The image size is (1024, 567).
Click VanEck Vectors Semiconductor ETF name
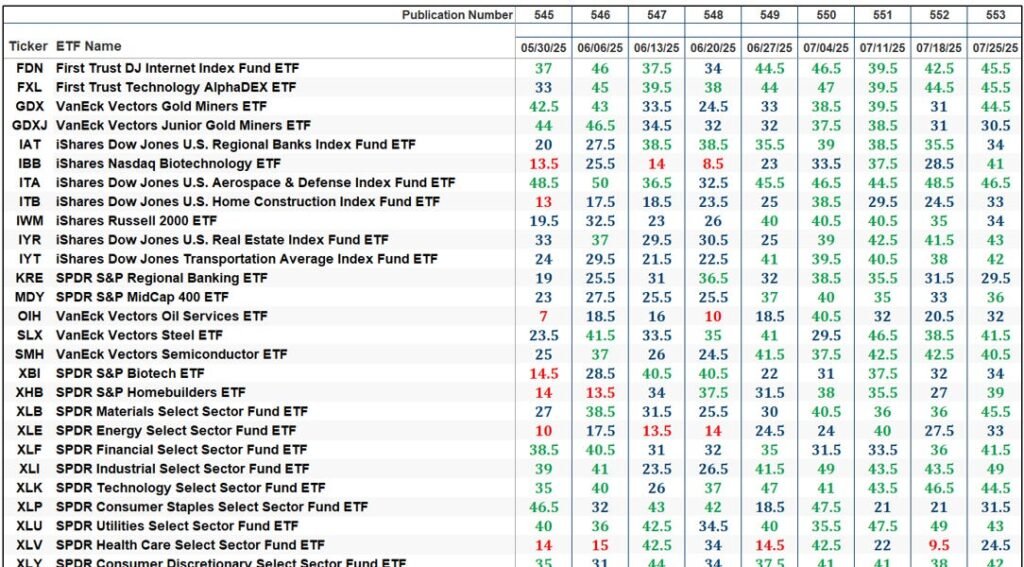(171, 354)
